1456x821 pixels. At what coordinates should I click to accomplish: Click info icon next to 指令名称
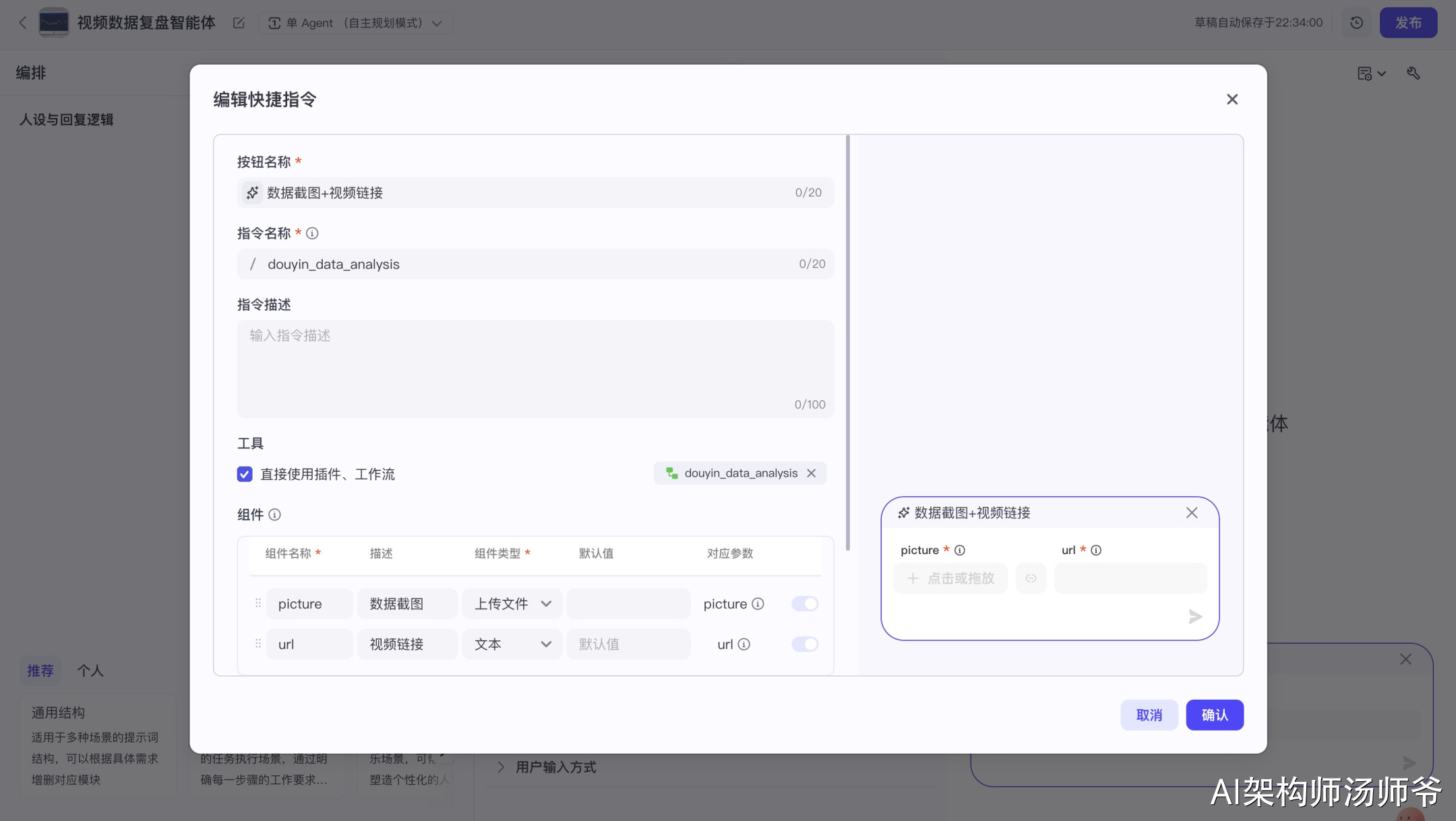click(x=312, y=233)
